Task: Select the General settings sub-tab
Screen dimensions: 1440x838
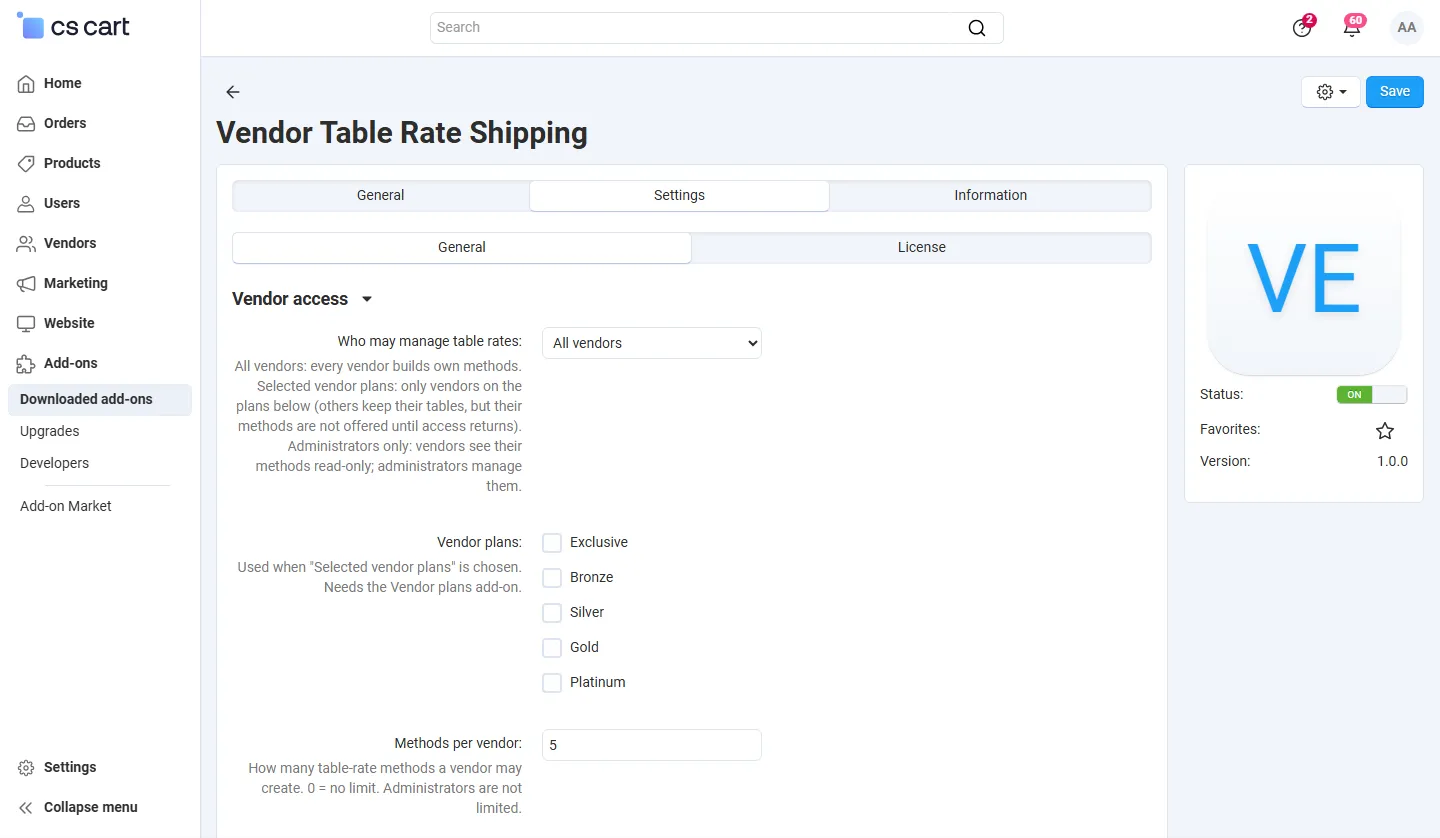Action: tap(462, 248)
